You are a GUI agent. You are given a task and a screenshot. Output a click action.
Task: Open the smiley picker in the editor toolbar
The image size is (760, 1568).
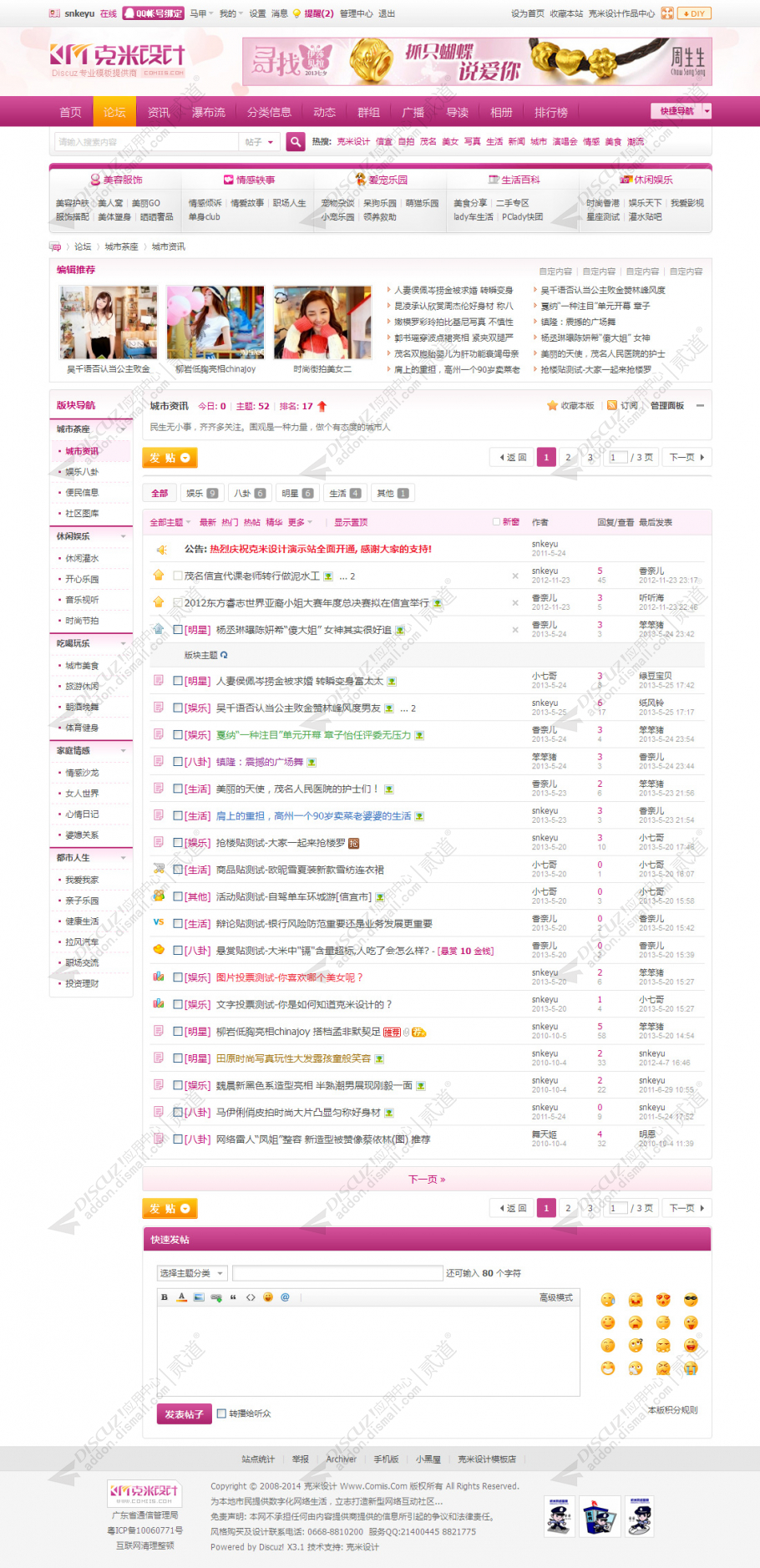(x=268, y=1297)
